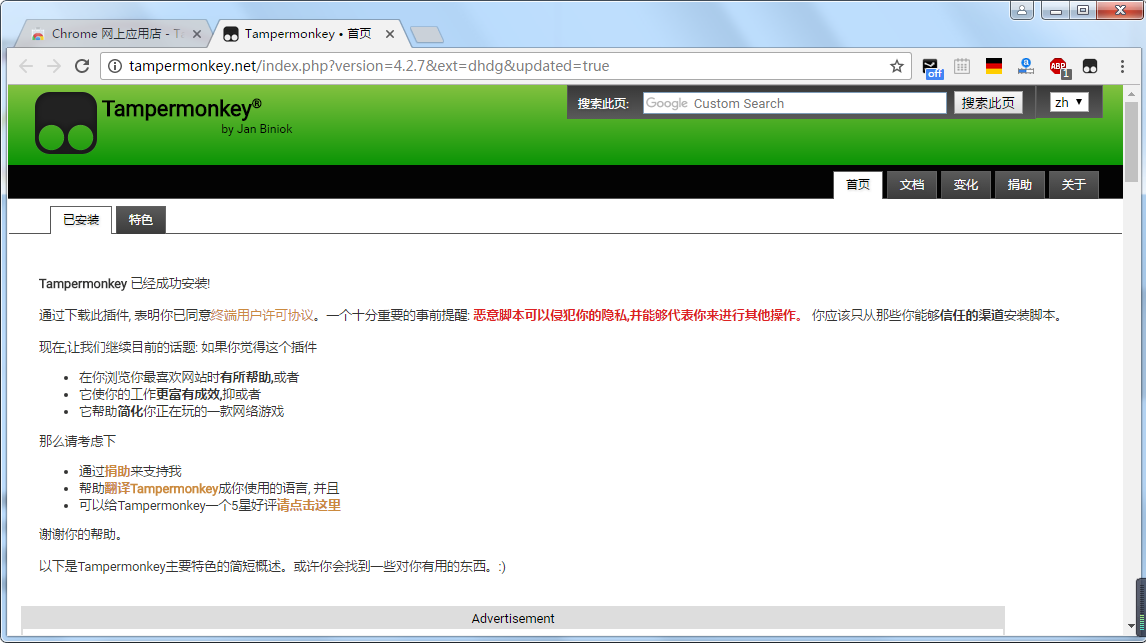Open the 首页 navigation tab

[x=858, y=185]
